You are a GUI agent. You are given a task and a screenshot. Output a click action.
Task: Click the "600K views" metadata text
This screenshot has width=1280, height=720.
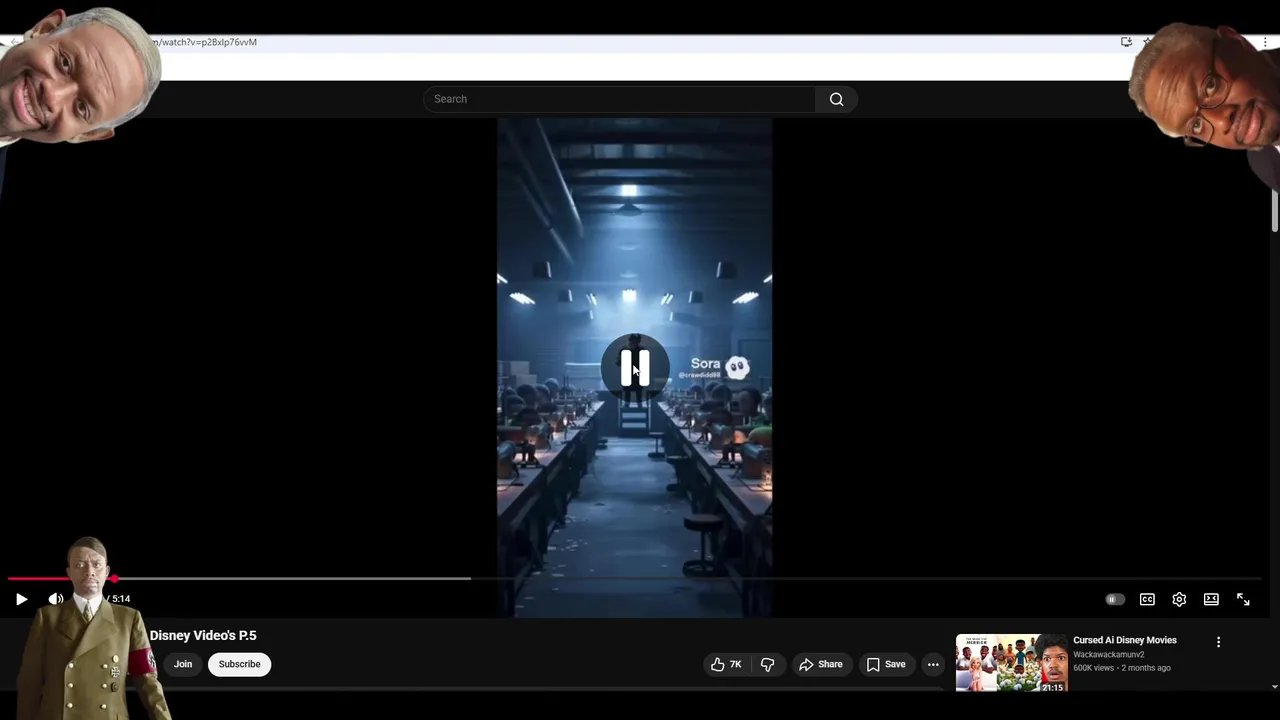pyautogui.click(x=1093, y=668)
